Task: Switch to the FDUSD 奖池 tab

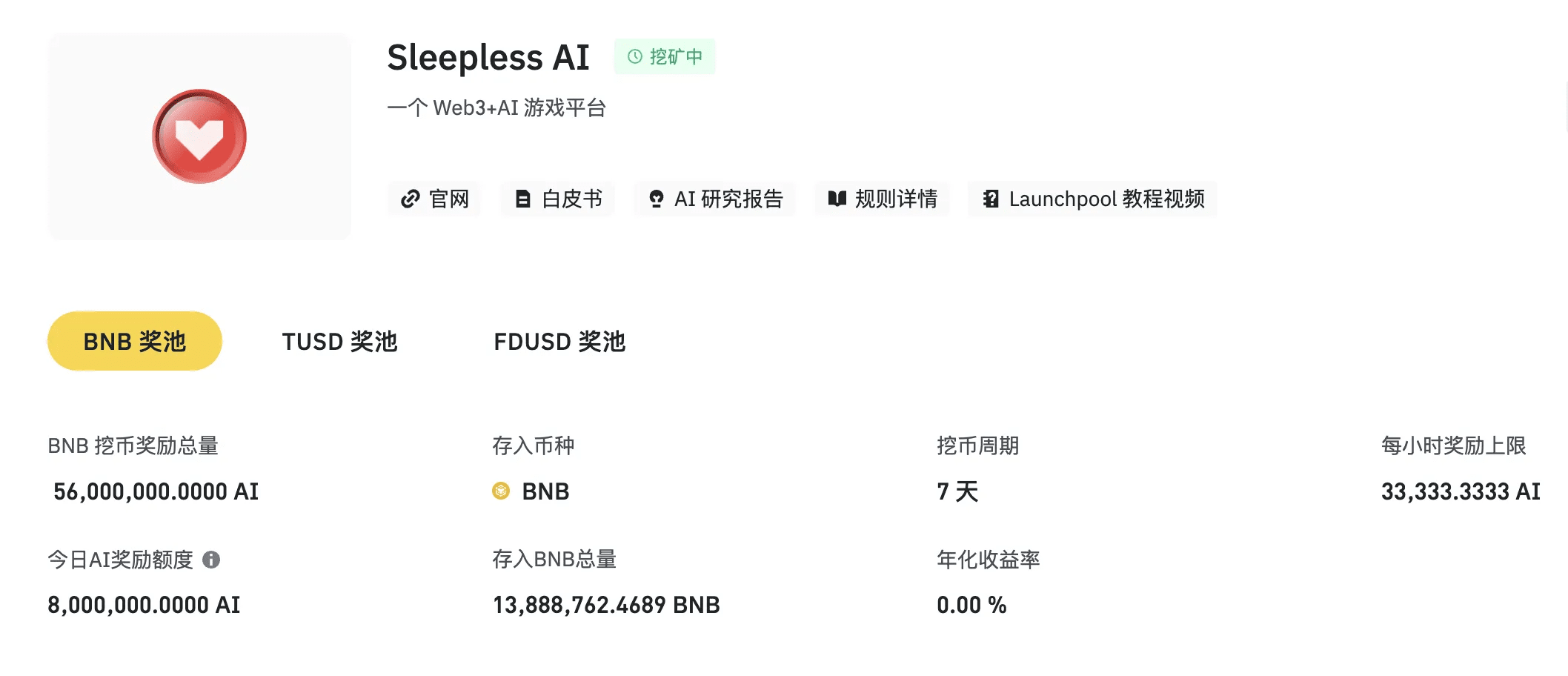Action: coord(559,342)
